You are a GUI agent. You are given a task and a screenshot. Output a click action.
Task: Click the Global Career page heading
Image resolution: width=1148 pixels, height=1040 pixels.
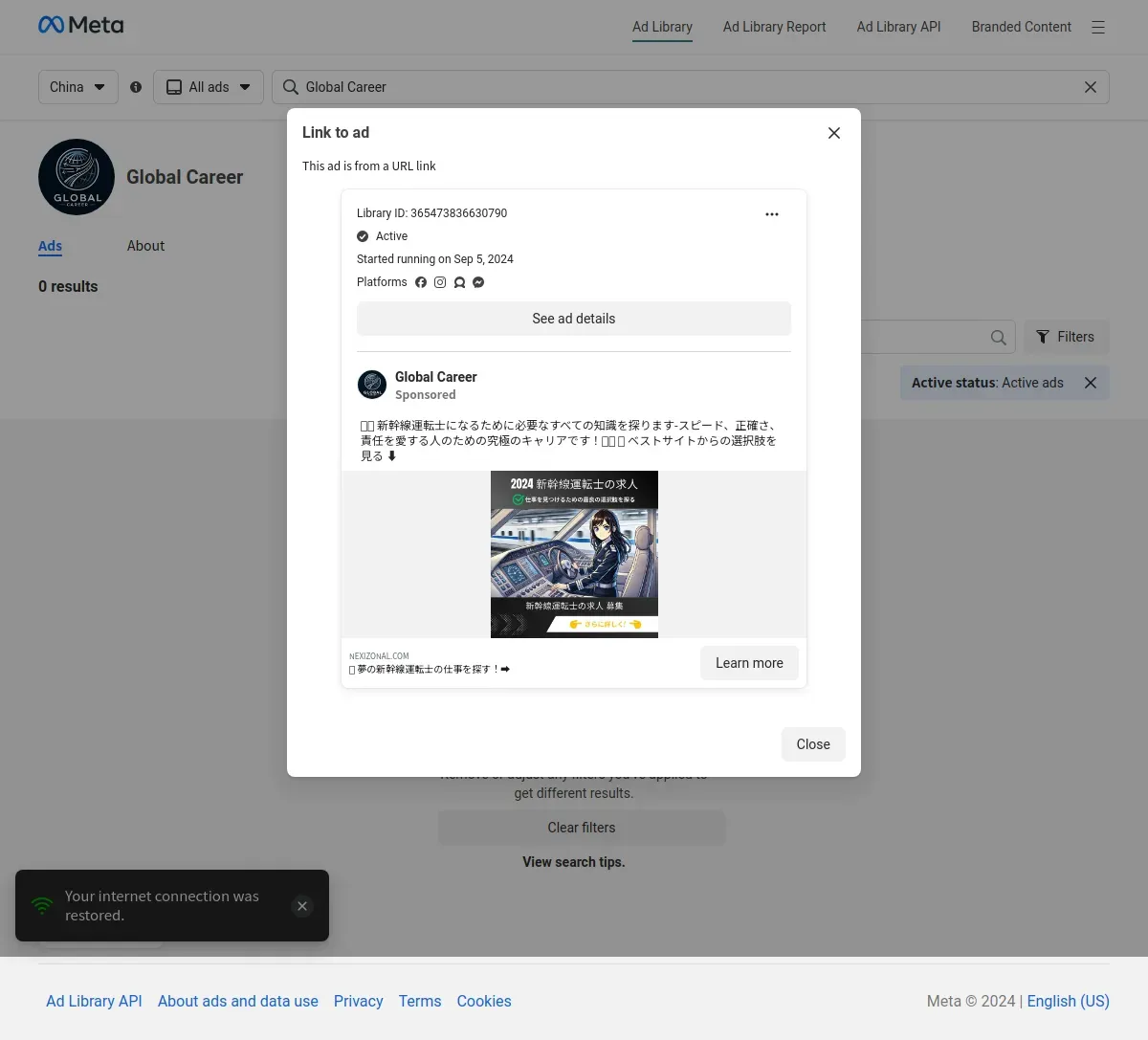[185, 177]
